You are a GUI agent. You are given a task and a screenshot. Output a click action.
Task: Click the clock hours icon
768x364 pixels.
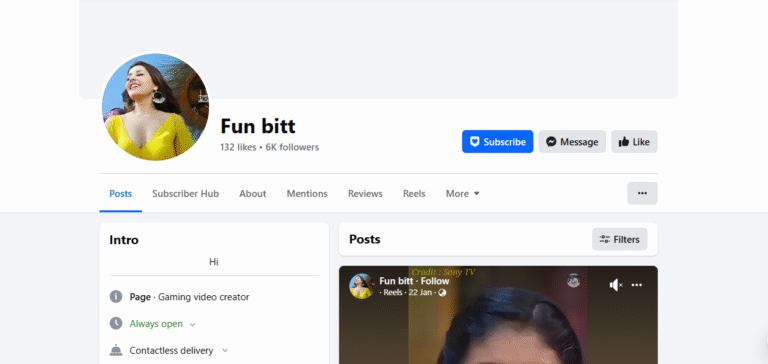click(x=116, y=323)
